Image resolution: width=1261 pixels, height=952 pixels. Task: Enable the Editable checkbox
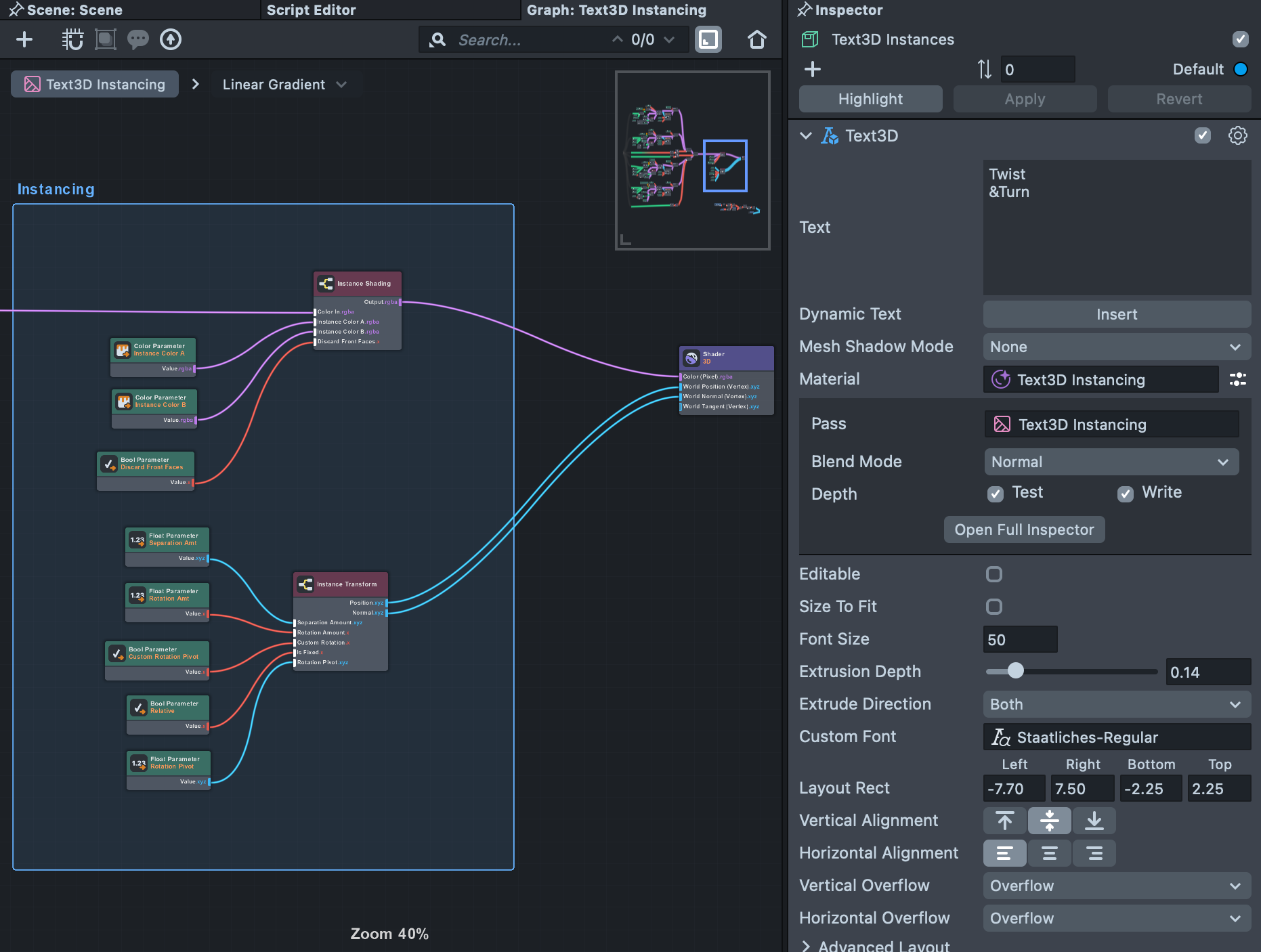(x=994, y=574)
